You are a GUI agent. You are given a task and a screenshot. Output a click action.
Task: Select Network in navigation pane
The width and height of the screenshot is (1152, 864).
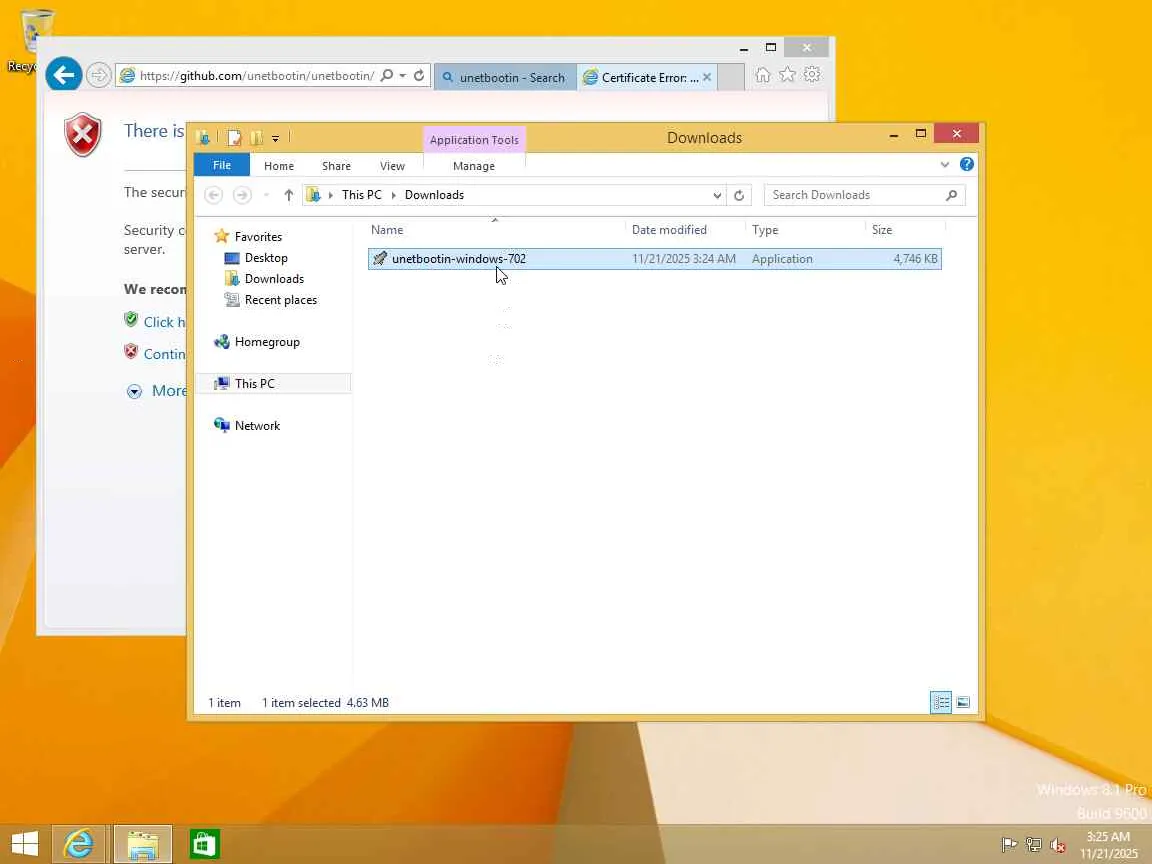point(257,425)
